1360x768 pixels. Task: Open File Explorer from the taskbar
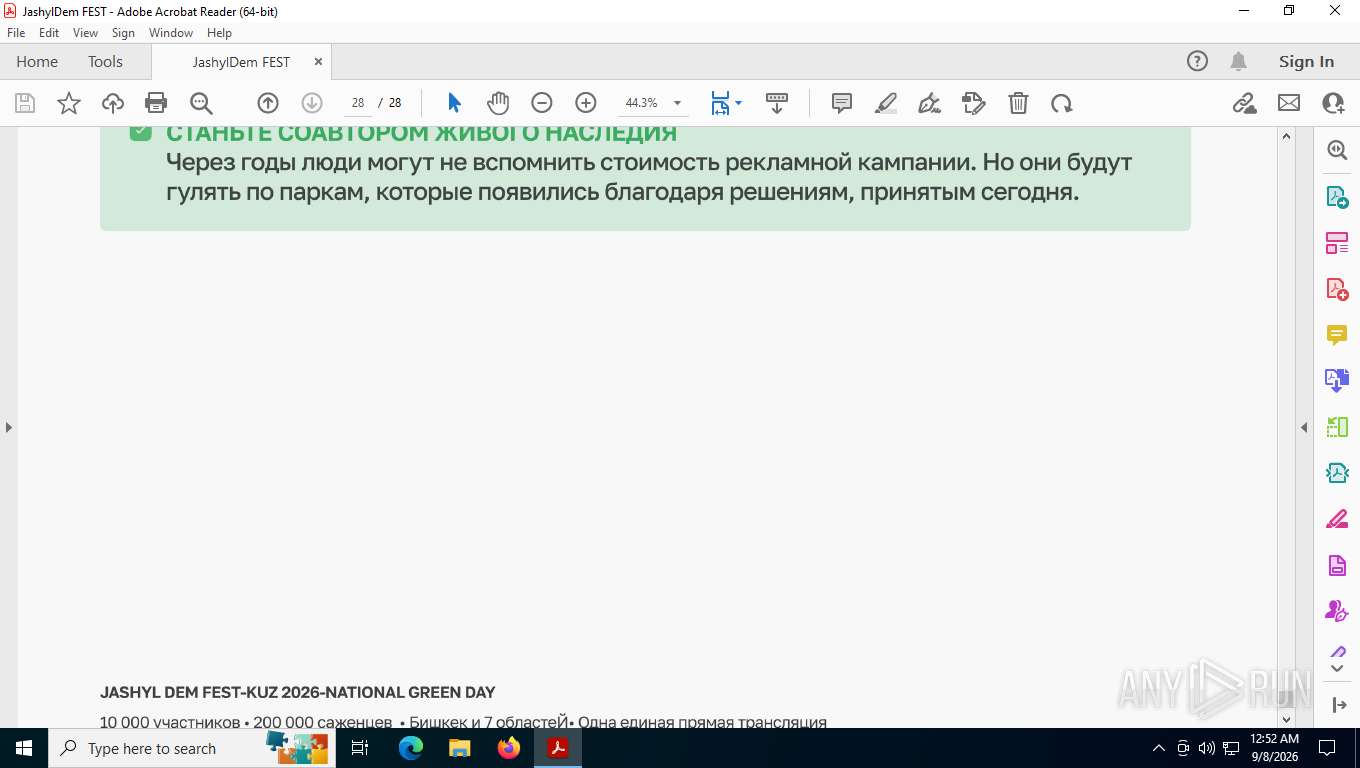tap(459, 748)
